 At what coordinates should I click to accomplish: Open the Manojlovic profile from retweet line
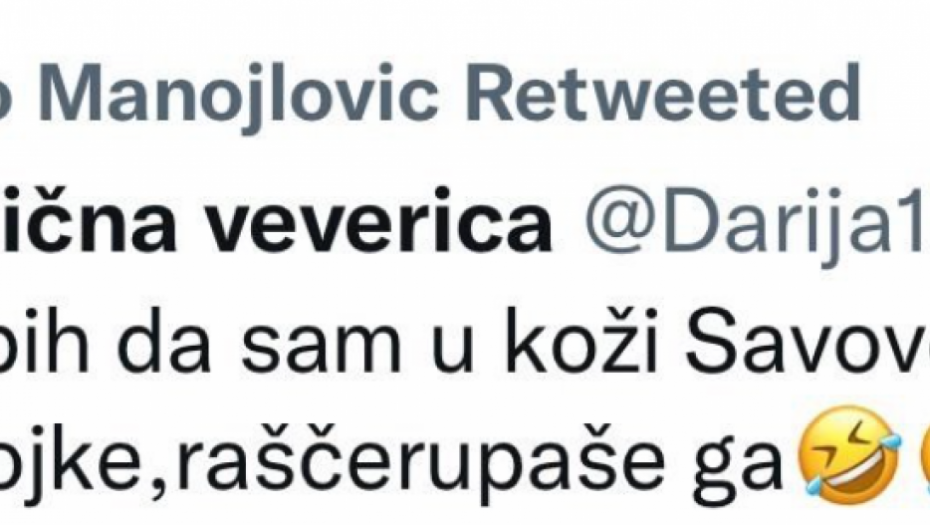pyautogui.click(x=243, y=94)
